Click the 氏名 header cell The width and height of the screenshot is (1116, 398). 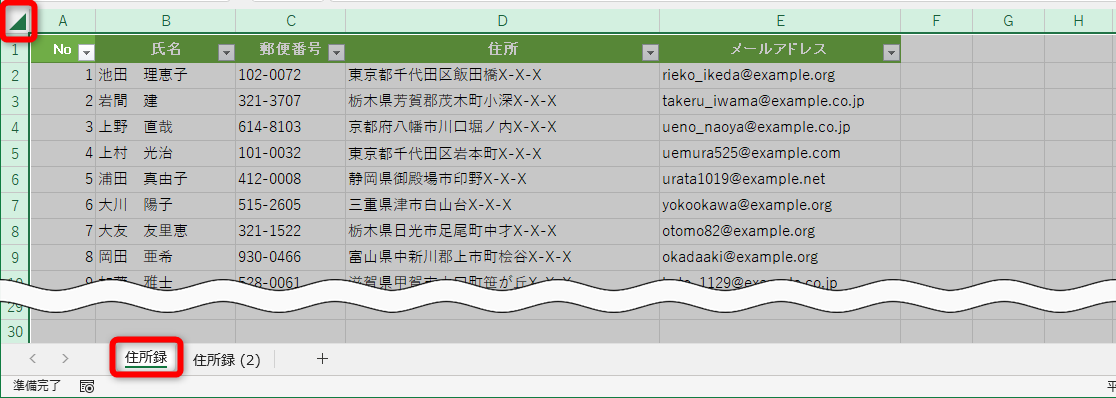(x=166, y=49)
